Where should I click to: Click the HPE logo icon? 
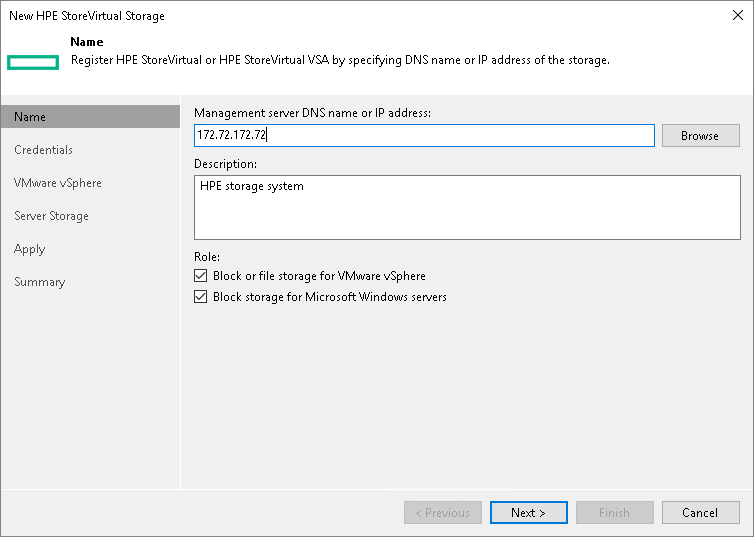33,62
